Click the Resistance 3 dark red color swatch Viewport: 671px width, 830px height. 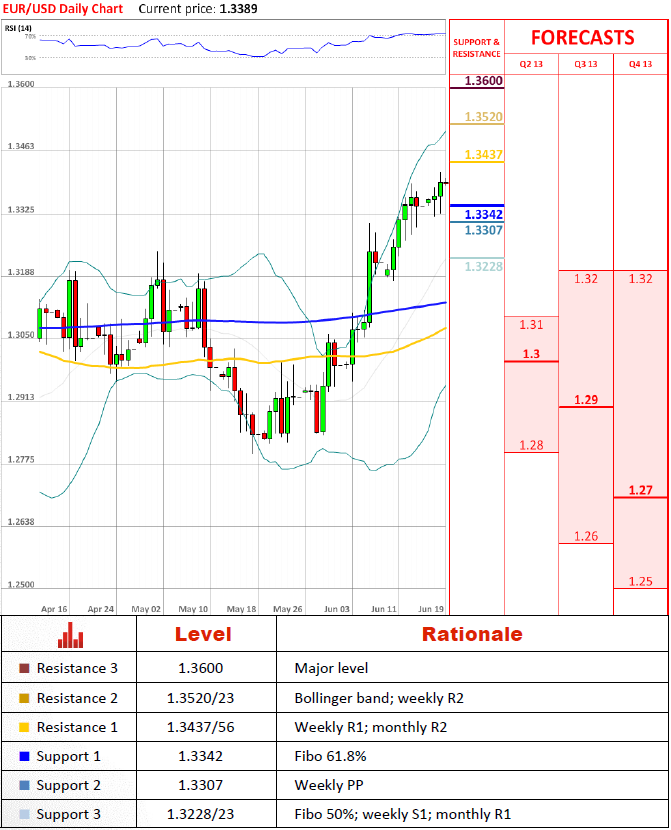[24, 668]
